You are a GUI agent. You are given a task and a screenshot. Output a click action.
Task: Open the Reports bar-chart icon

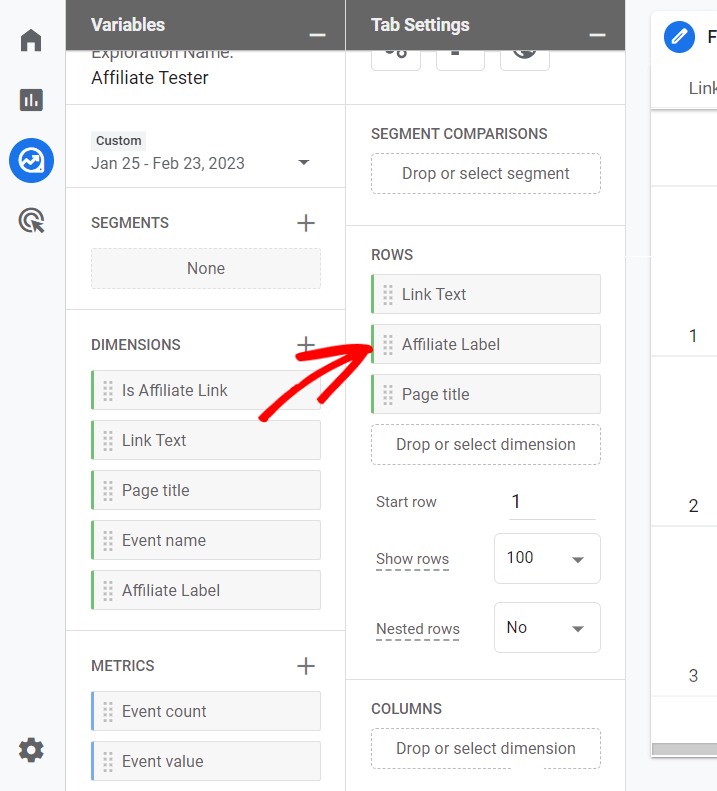[31, 100]
